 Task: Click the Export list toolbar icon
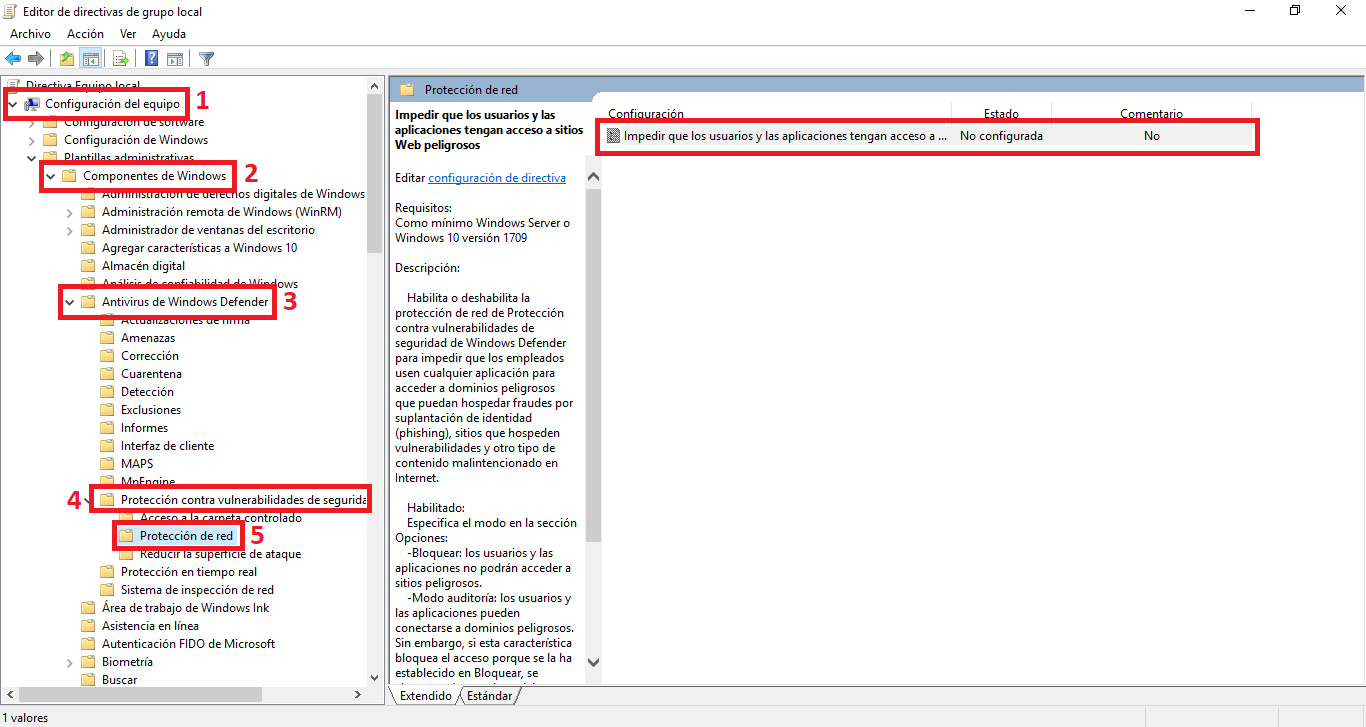pyautogui.click(x=121, y=58)
